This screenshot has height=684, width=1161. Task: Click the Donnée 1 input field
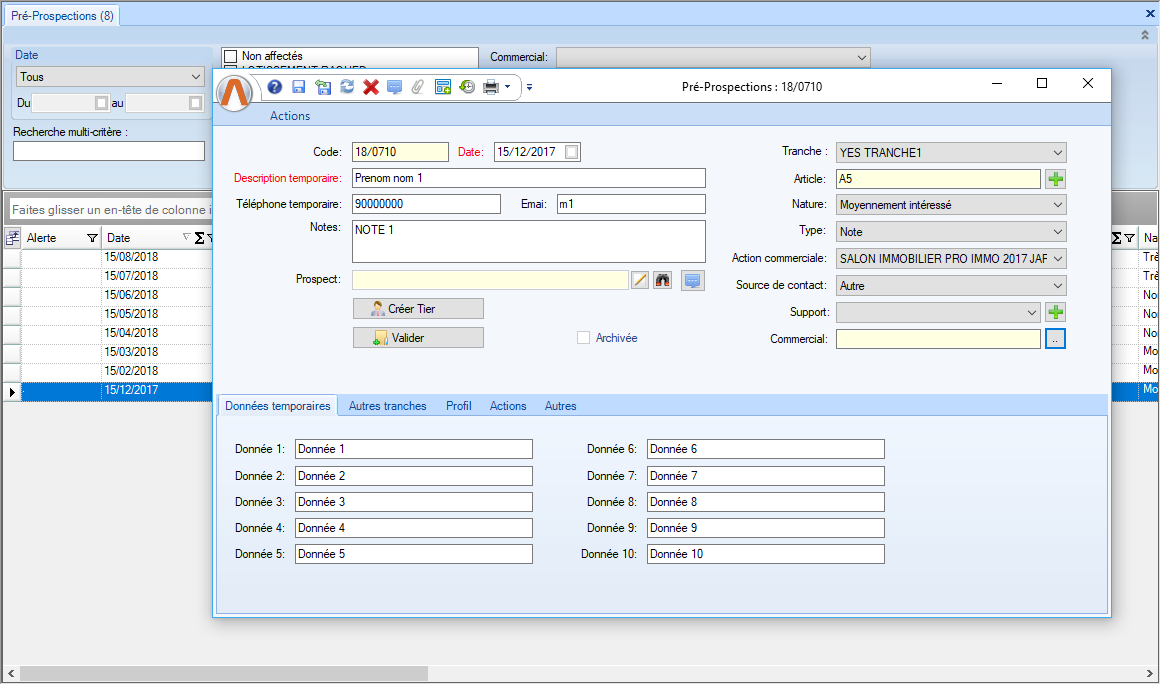(x=413, y=449)
